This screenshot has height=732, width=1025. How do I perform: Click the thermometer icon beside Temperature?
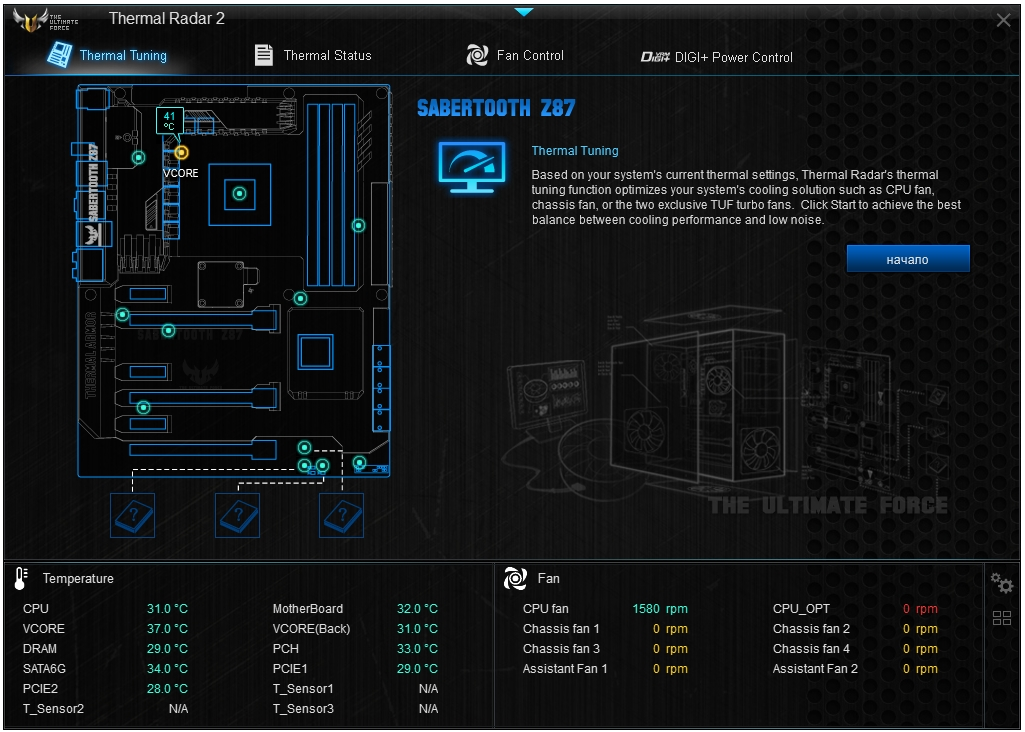[x=21, y=578]
